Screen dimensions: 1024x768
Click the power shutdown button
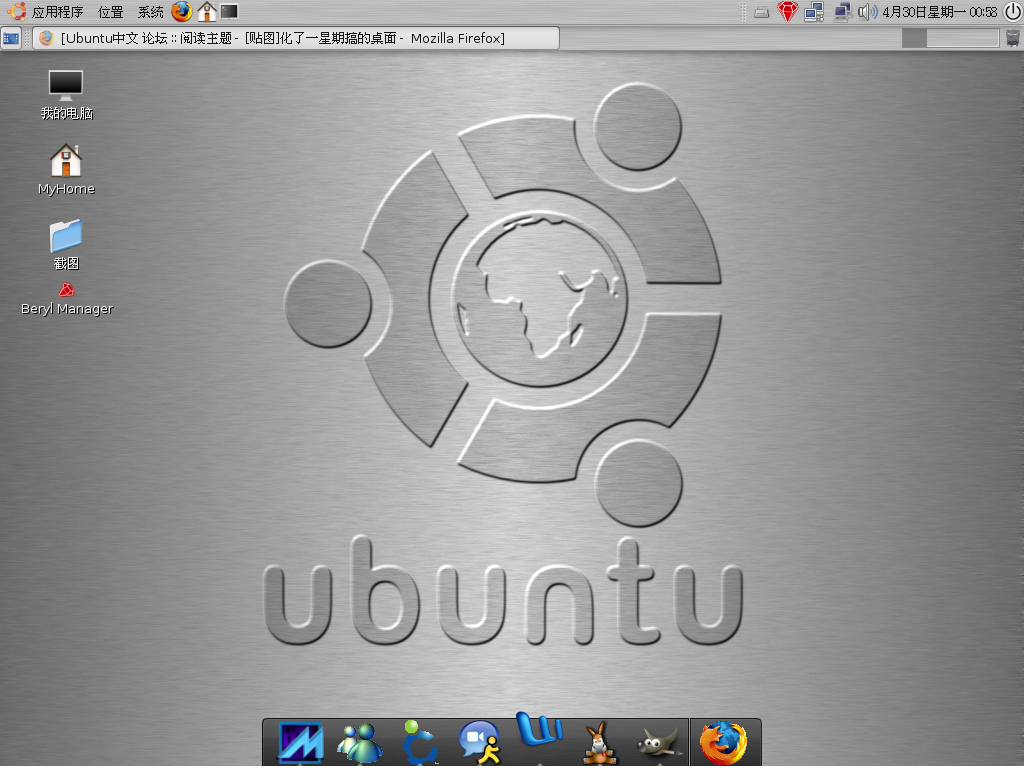tap(1013, 12)
